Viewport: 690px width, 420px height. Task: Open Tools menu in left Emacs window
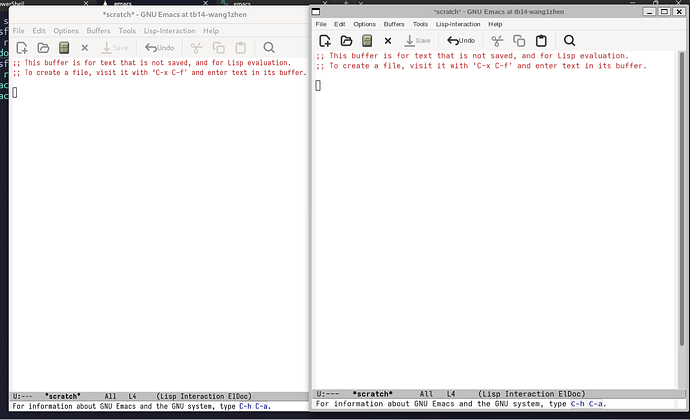(x=127, y=31)
